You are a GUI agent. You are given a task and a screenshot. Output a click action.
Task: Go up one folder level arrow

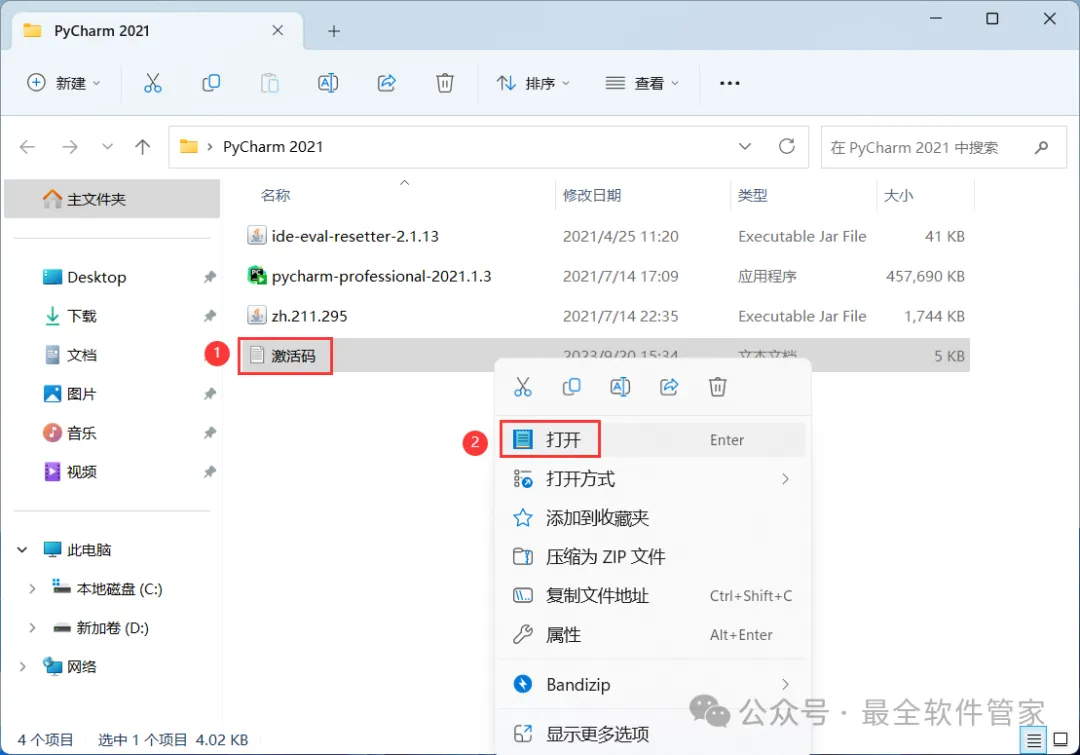(x=143, y=147)
